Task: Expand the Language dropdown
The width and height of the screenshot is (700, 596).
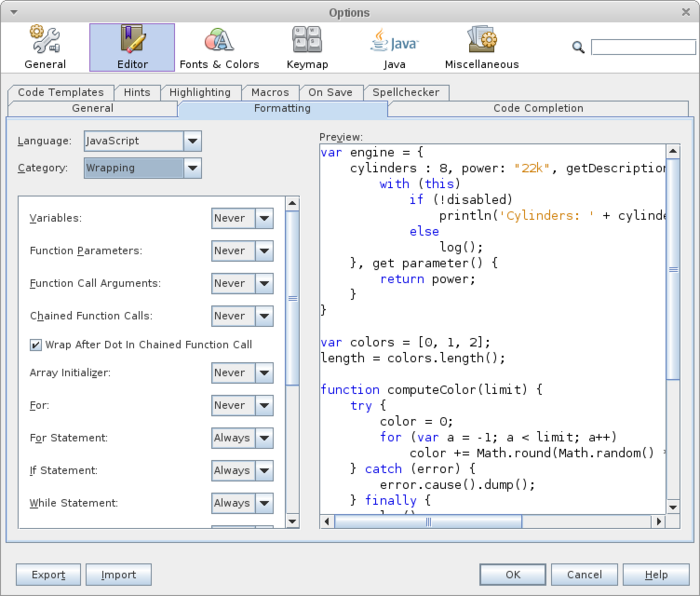Action: [x=192, y=141]
